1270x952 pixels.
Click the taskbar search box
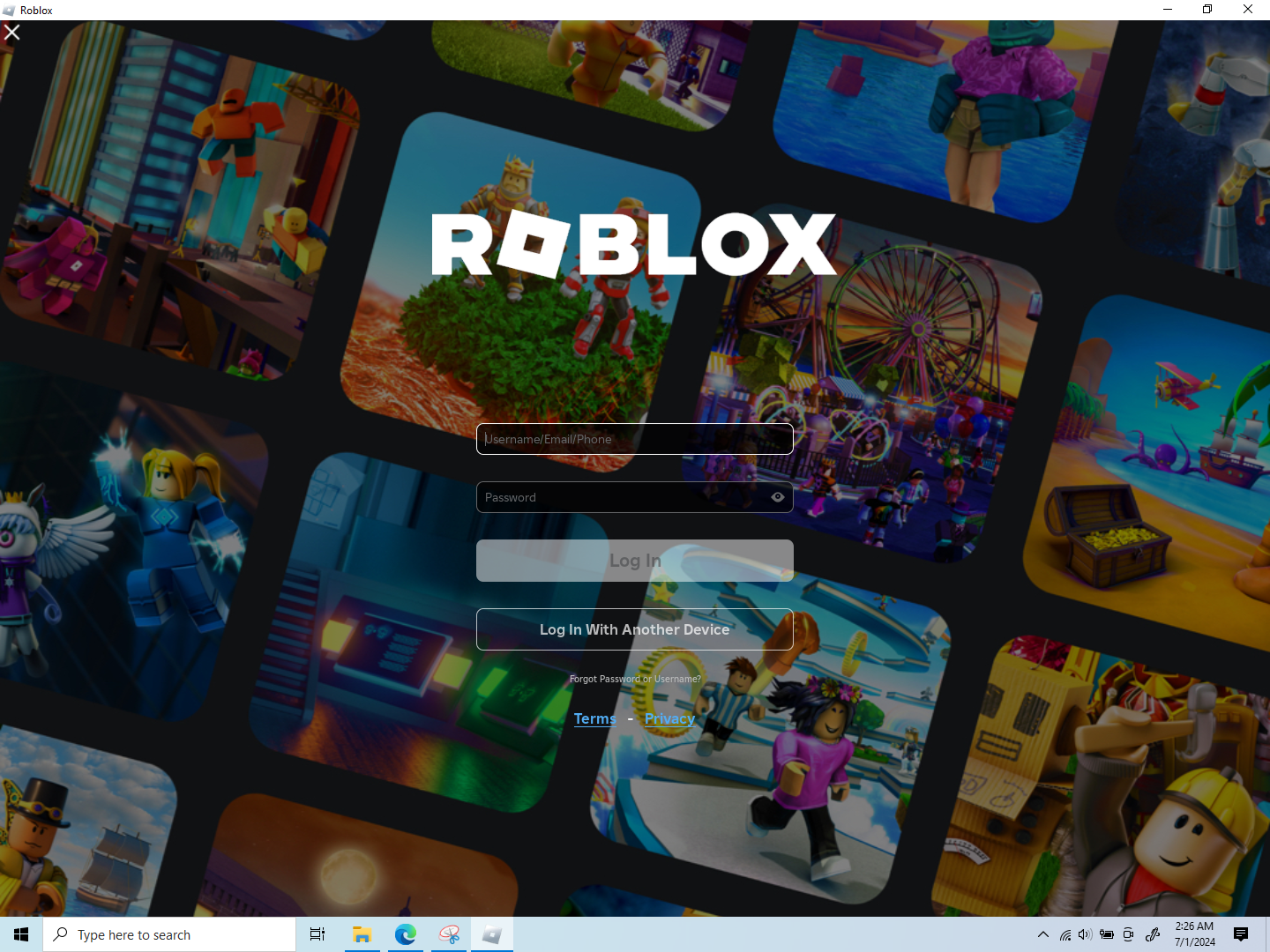coord(169,934)
